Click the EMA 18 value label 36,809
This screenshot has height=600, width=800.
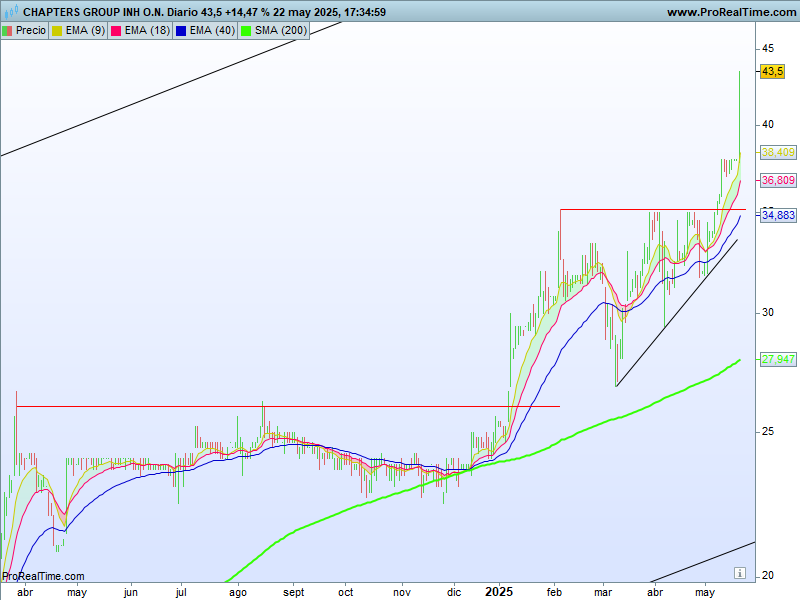[x=778, y=180]
